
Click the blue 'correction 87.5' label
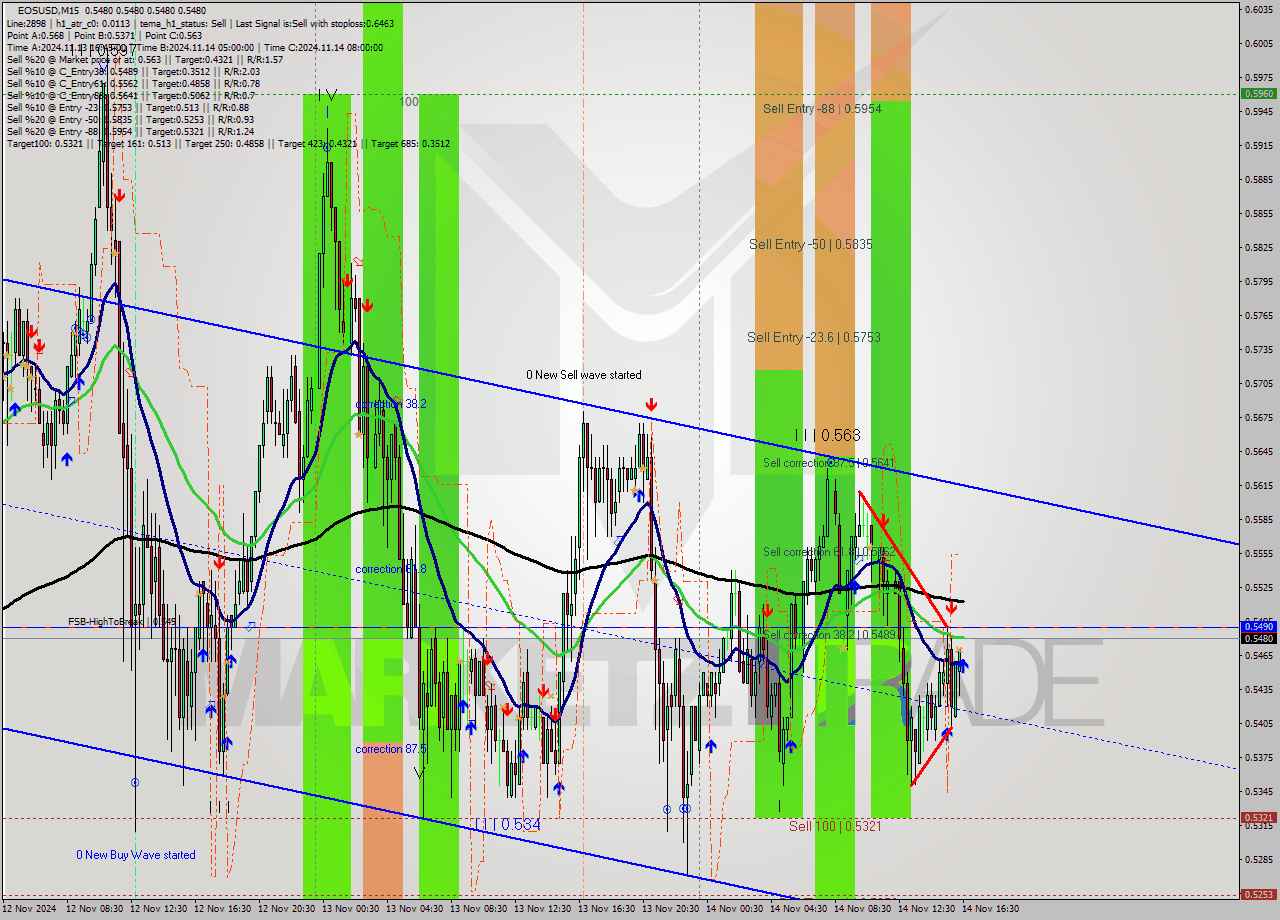[391, 749]
